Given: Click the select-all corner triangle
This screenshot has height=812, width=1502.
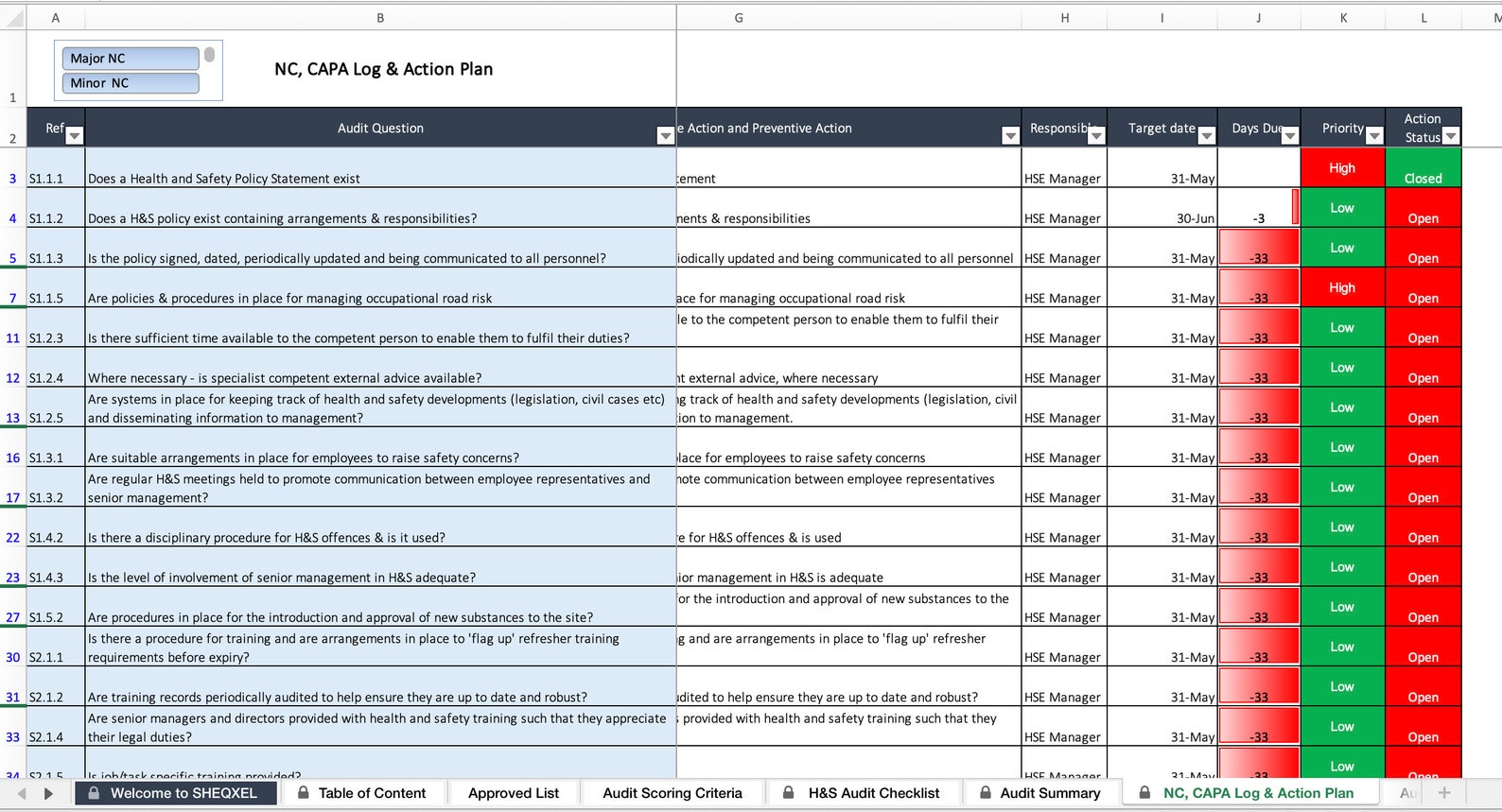Looking at the screenshot, I should 12,18.
